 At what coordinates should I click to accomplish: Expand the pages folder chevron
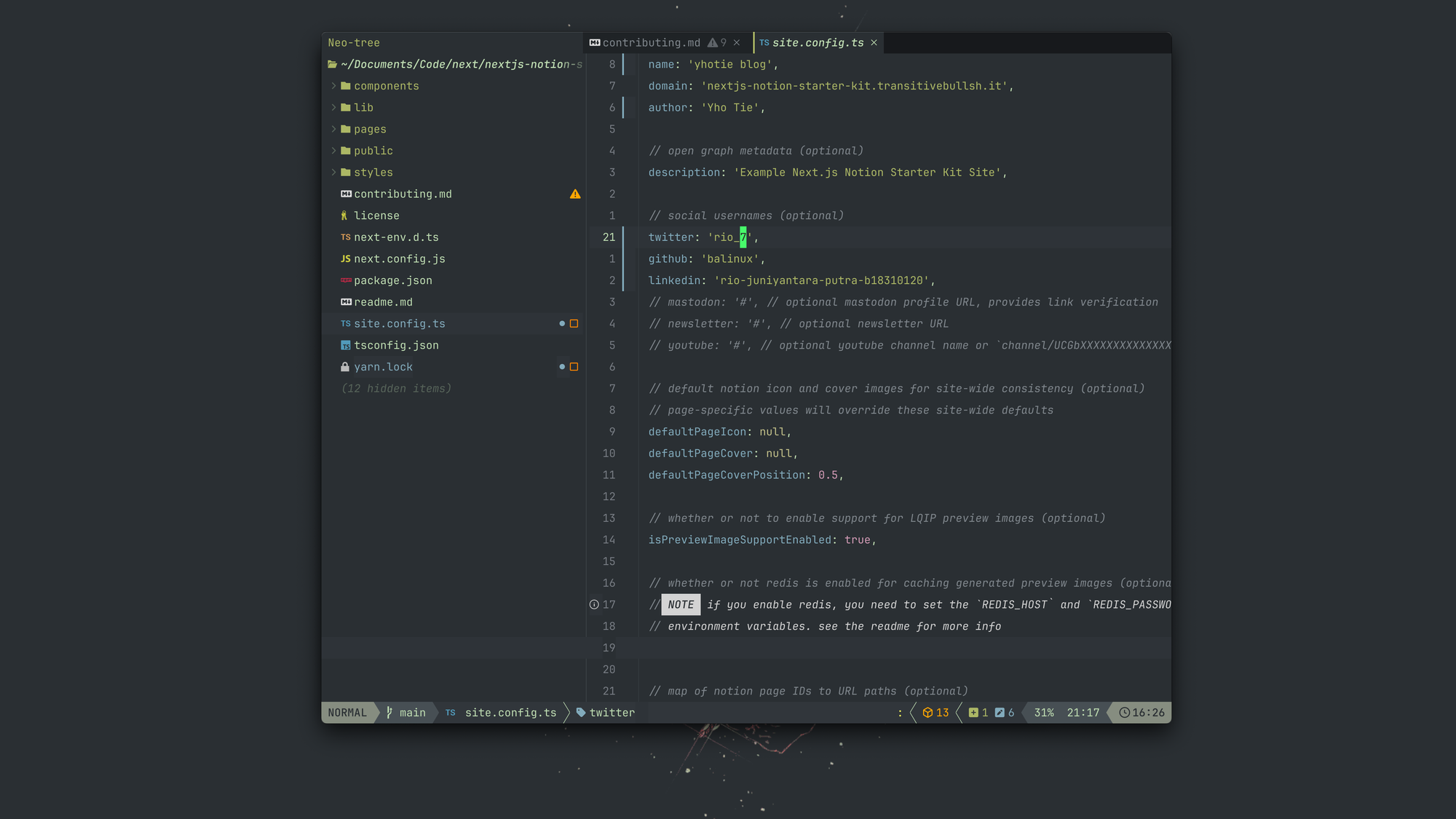pos(334,129)
